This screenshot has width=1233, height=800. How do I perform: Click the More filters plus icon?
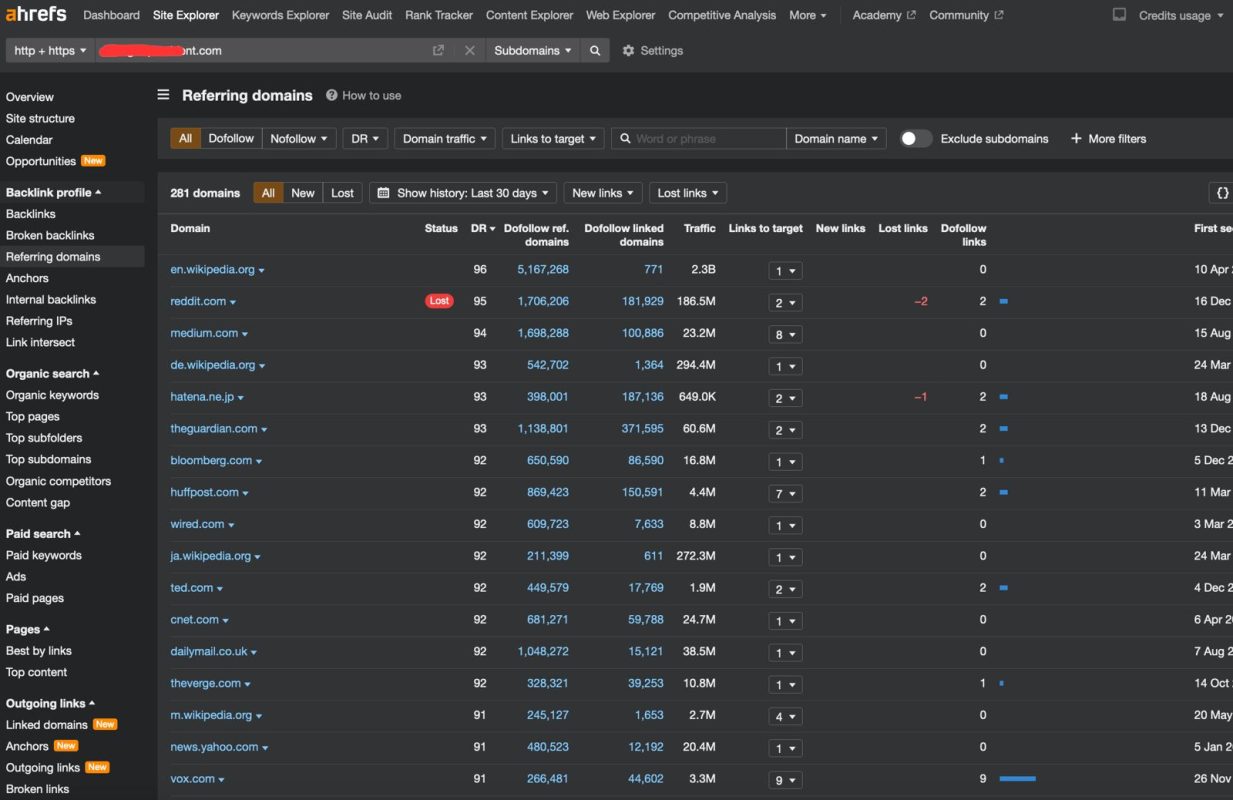(x=1076, y=139)
